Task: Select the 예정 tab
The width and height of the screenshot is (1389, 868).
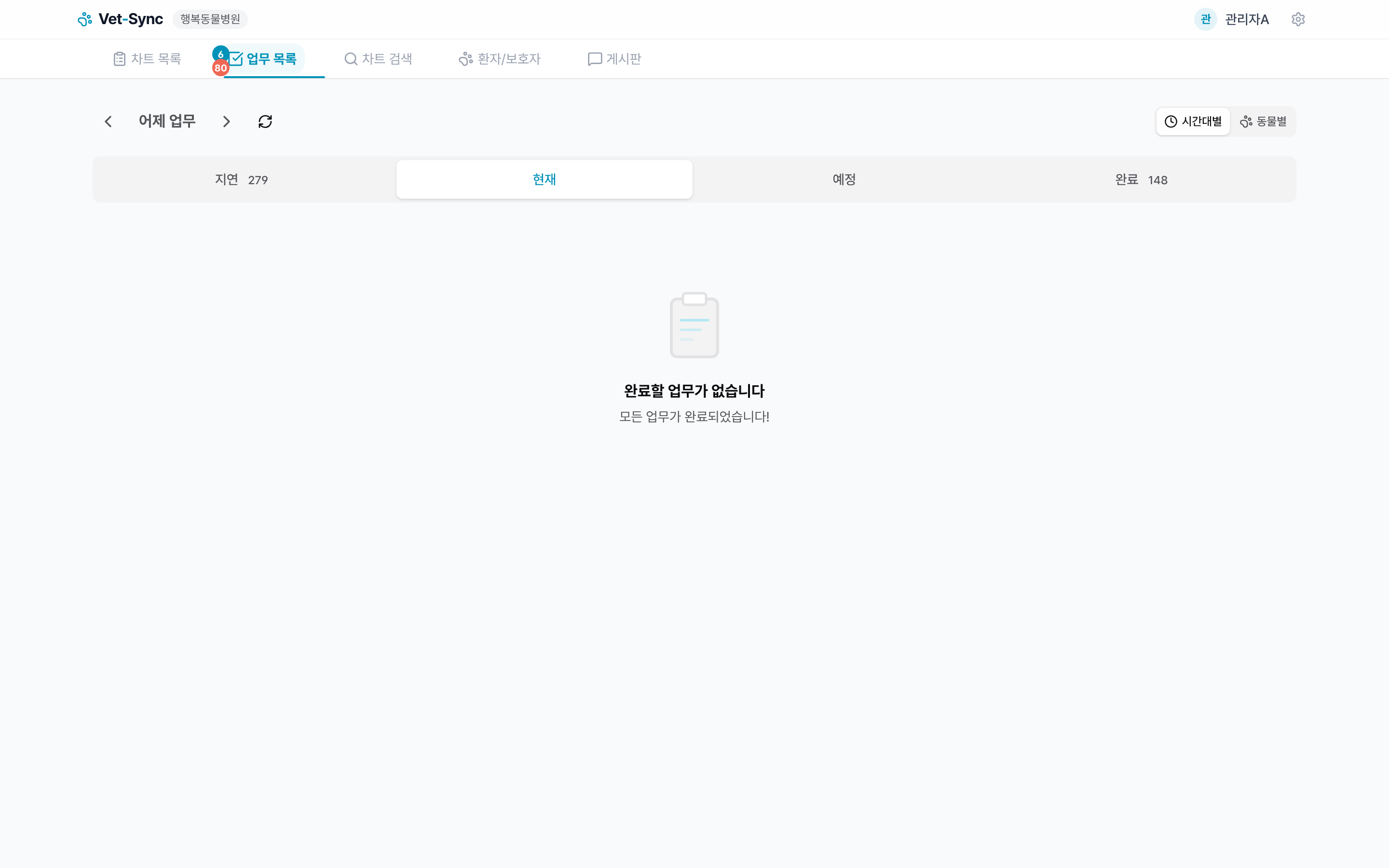Action: 844,180
